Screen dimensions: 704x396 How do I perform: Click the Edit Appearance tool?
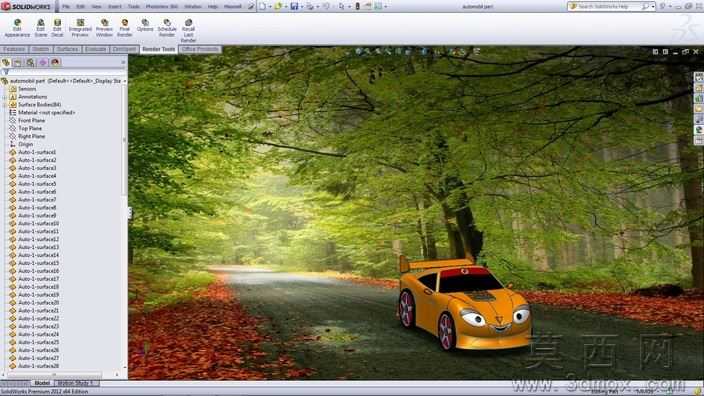click(17, 28)
